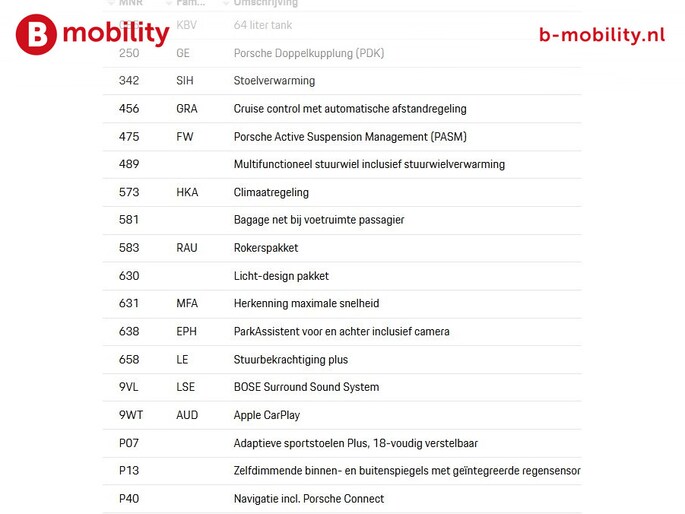Click the Adaptieve sportstoelen Plus row
This screenshot has width=685, height=514.
(355, 443)
